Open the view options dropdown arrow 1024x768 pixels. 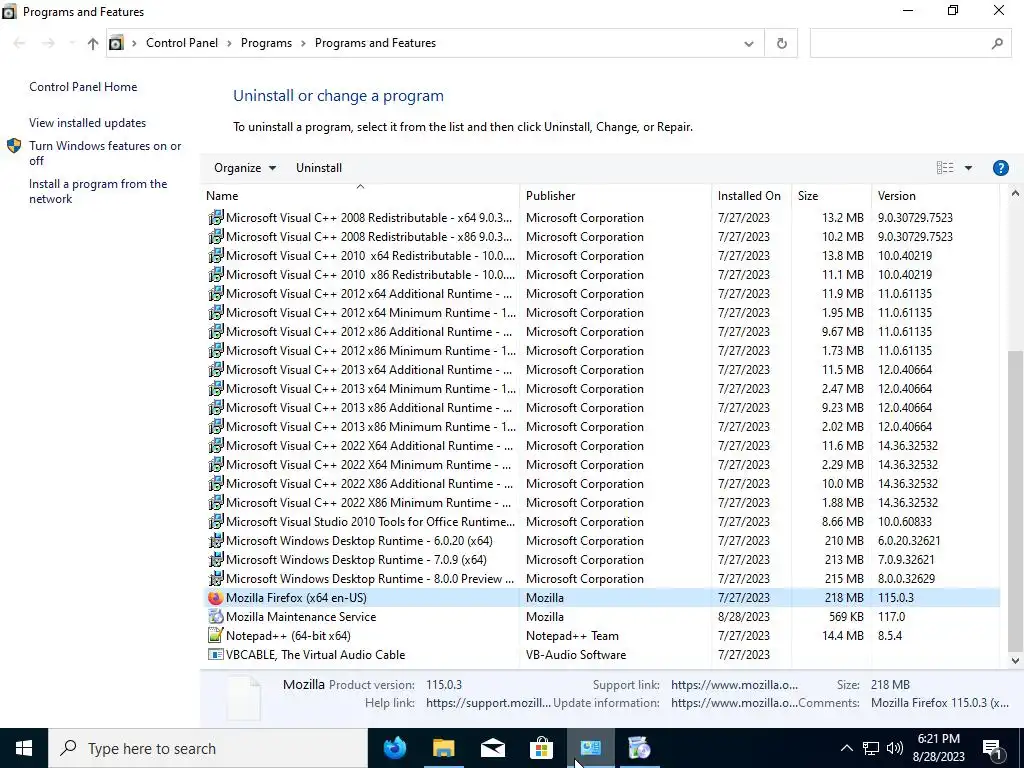(968, 168)
